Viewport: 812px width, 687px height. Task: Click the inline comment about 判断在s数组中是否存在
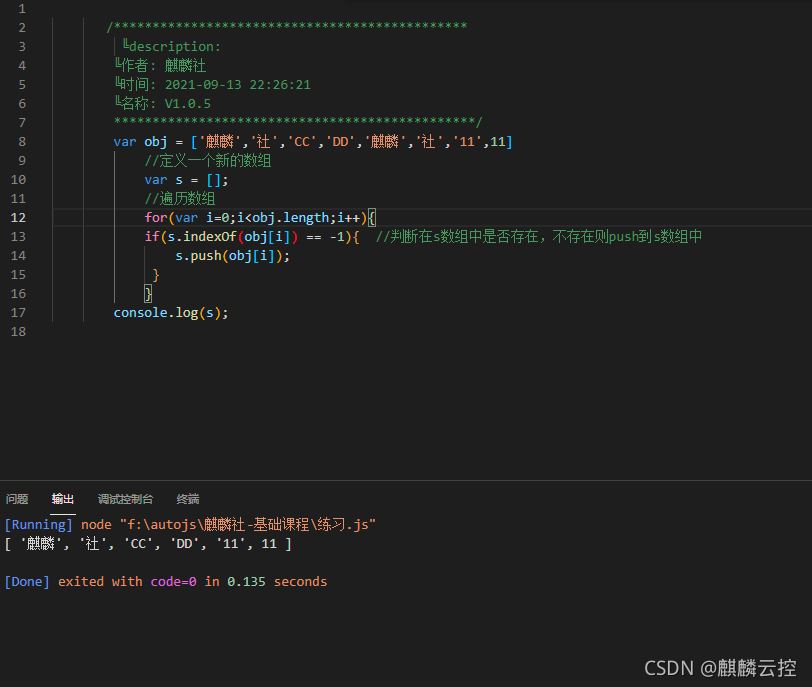pyautogui.click(x=539, y=237)
